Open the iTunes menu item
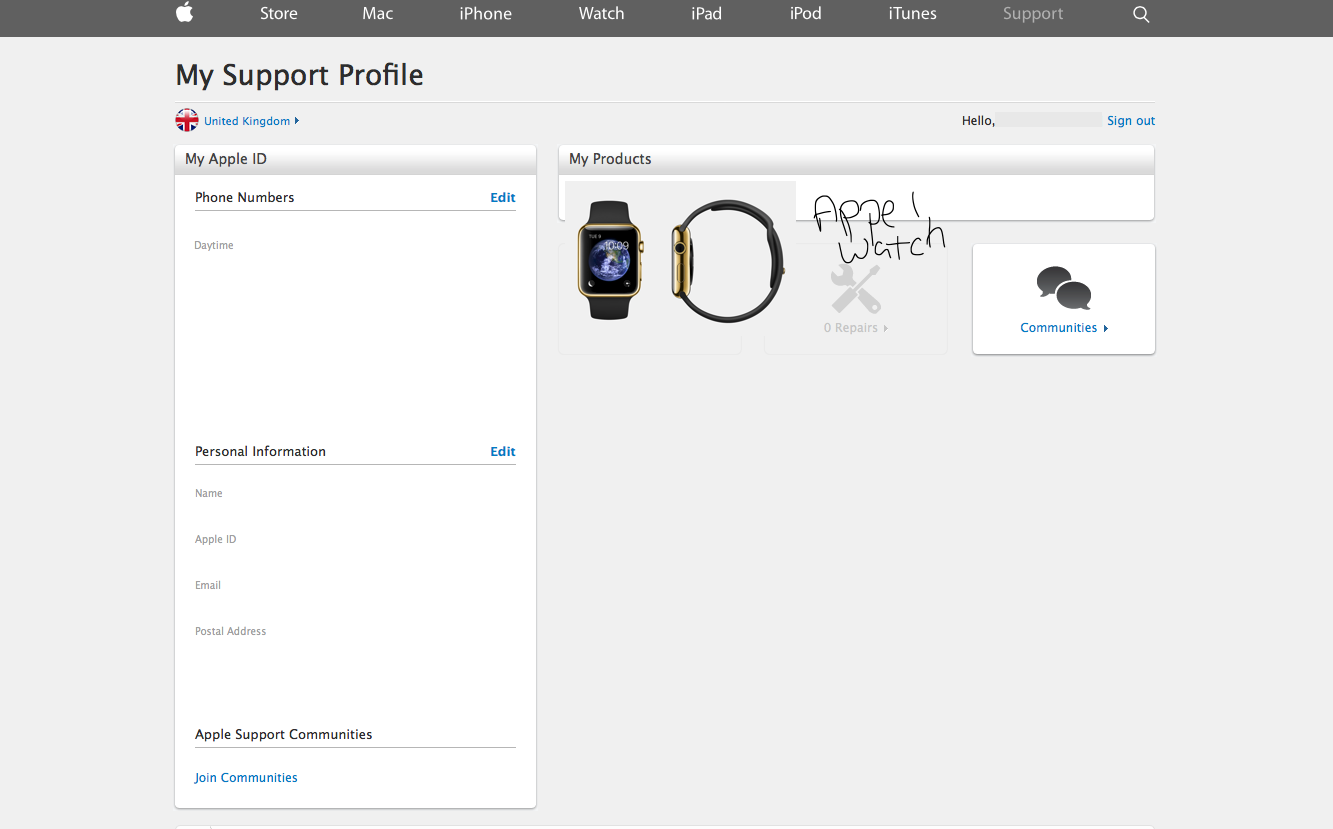 pyautogui.click(x=912, y=14)
